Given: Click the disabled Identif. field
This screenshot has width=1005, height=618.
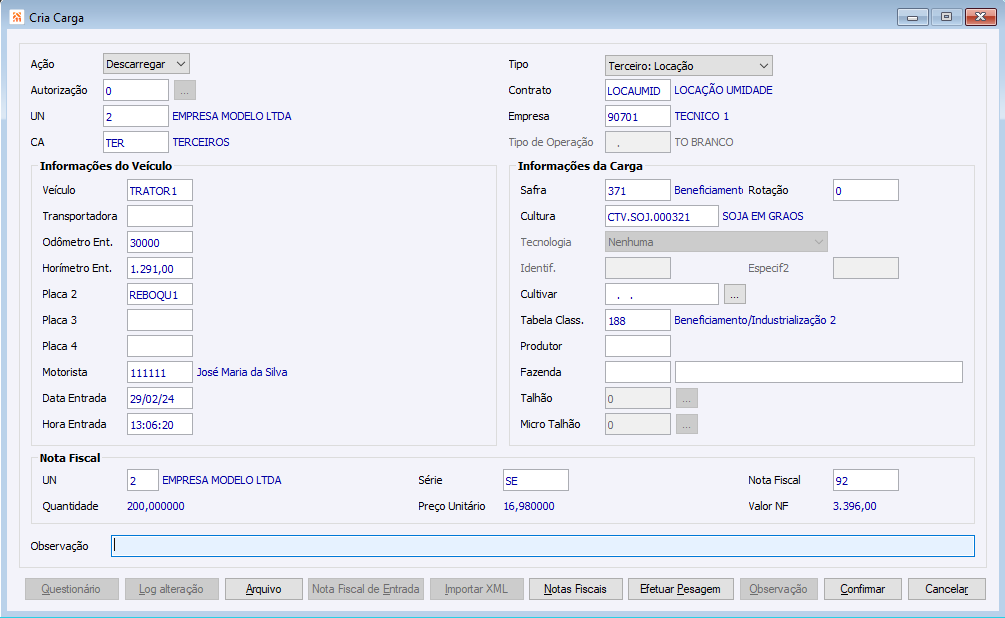Looking at the screenshot, I should [638, 268].
